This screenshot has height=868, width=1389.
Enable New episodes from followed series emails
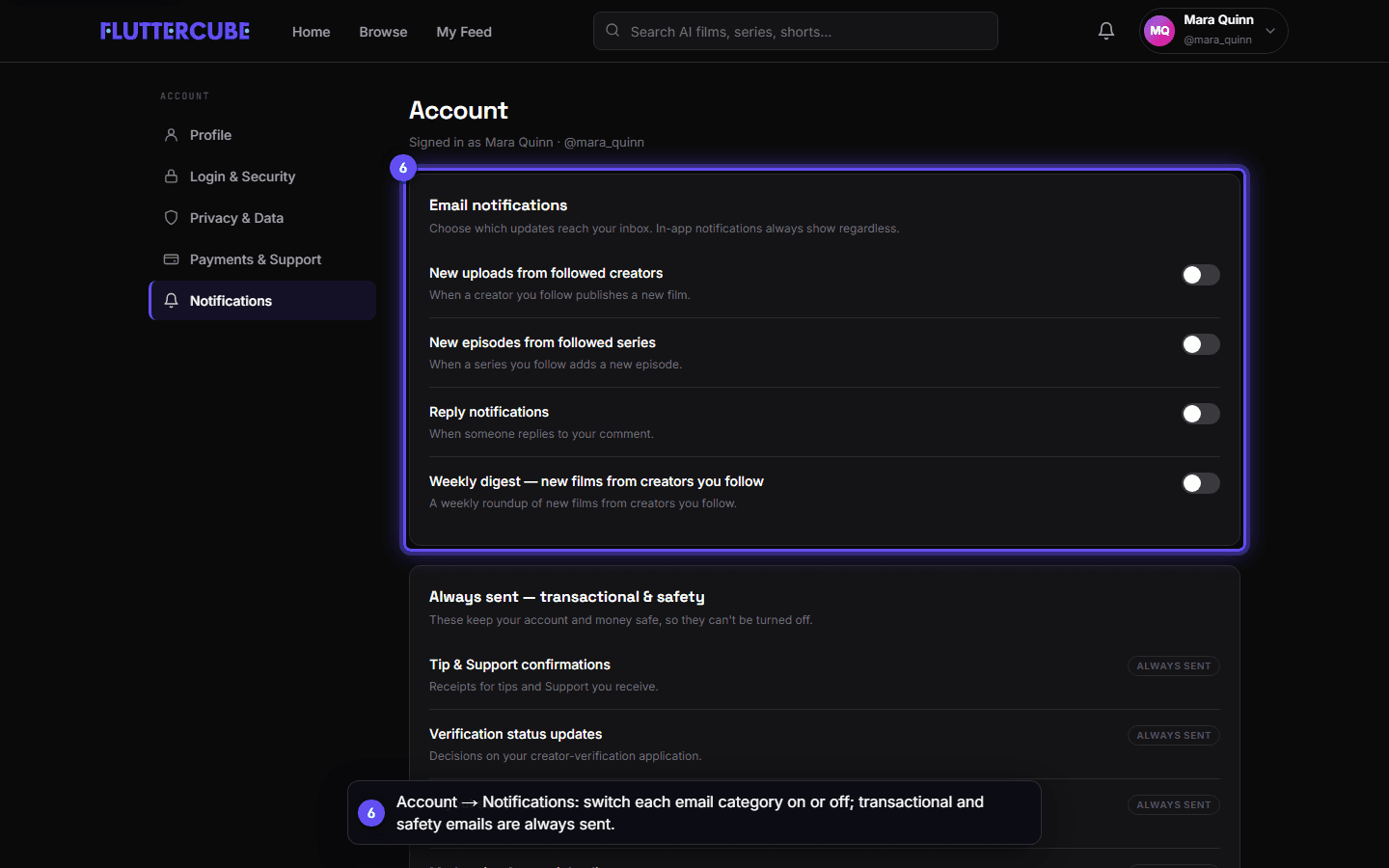[1201, 344]
